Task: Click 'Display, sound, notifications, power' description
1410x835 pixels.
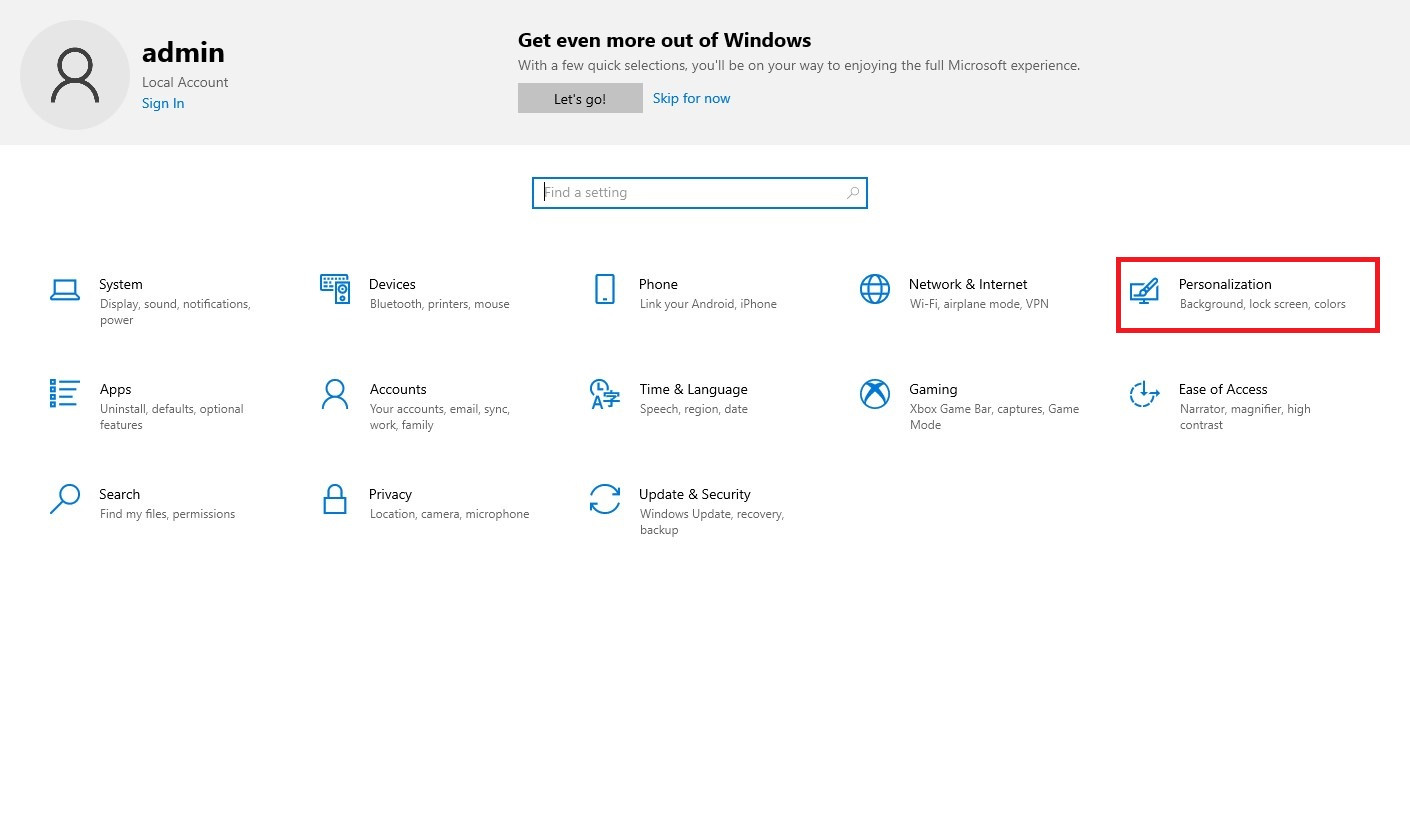Action: click(175, 312)
